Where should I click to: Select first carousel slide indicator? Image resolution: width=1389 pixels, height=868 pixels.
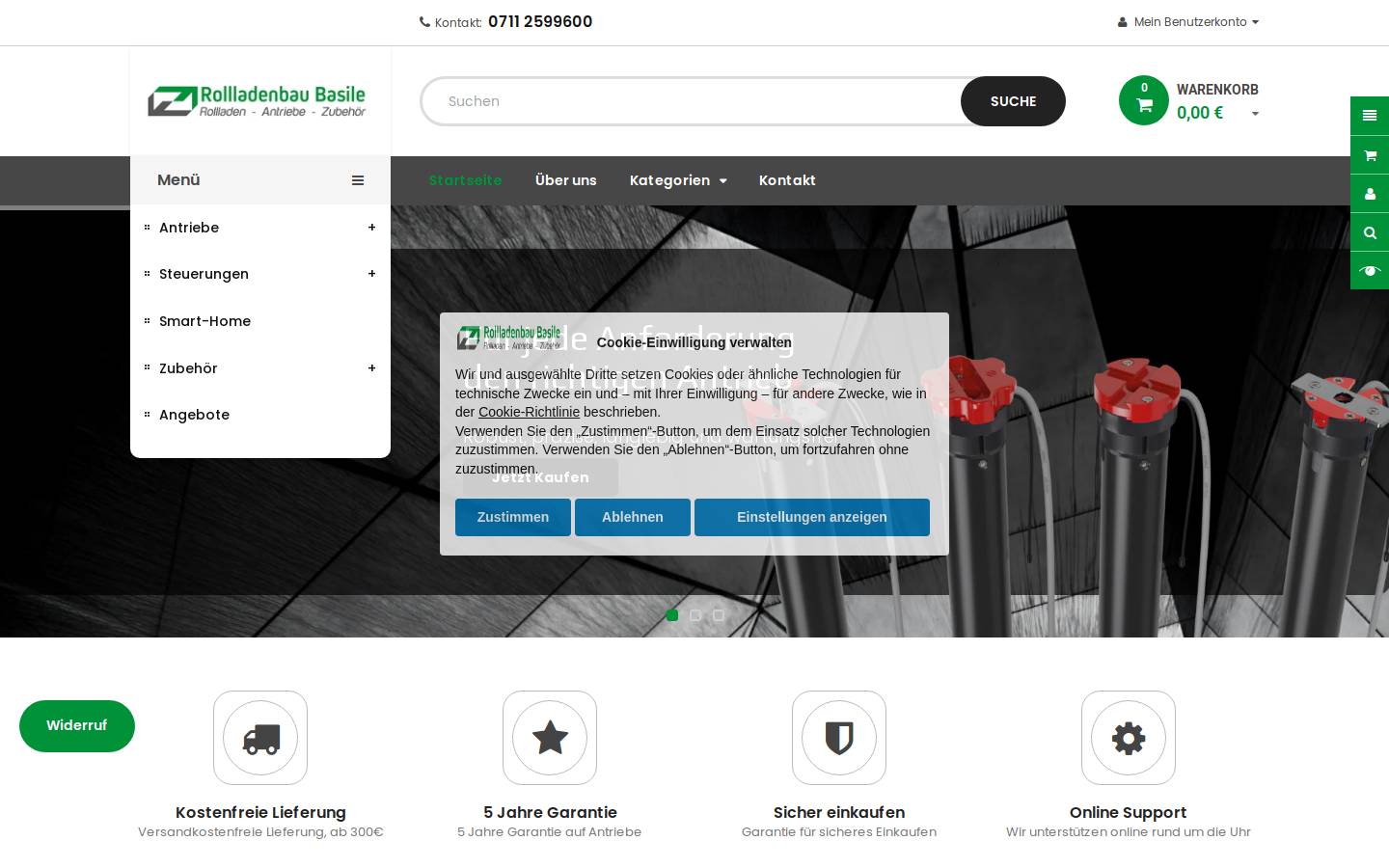point(672,615)
